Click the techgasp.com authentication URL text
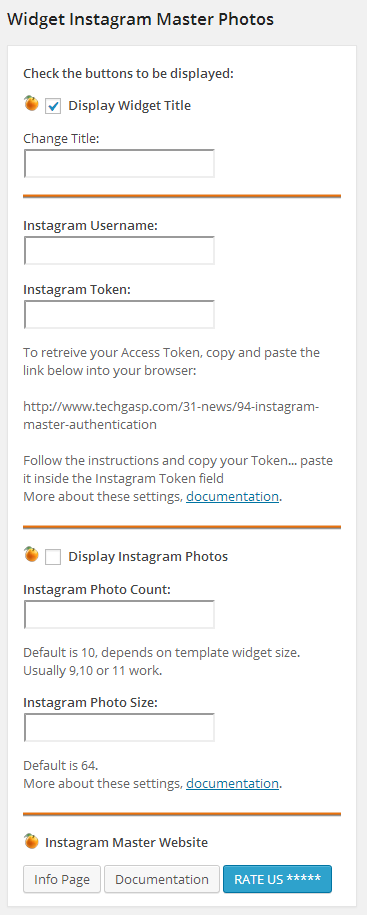Image resolution: width=367 pixels, height=915 pixels. (171, 415)
